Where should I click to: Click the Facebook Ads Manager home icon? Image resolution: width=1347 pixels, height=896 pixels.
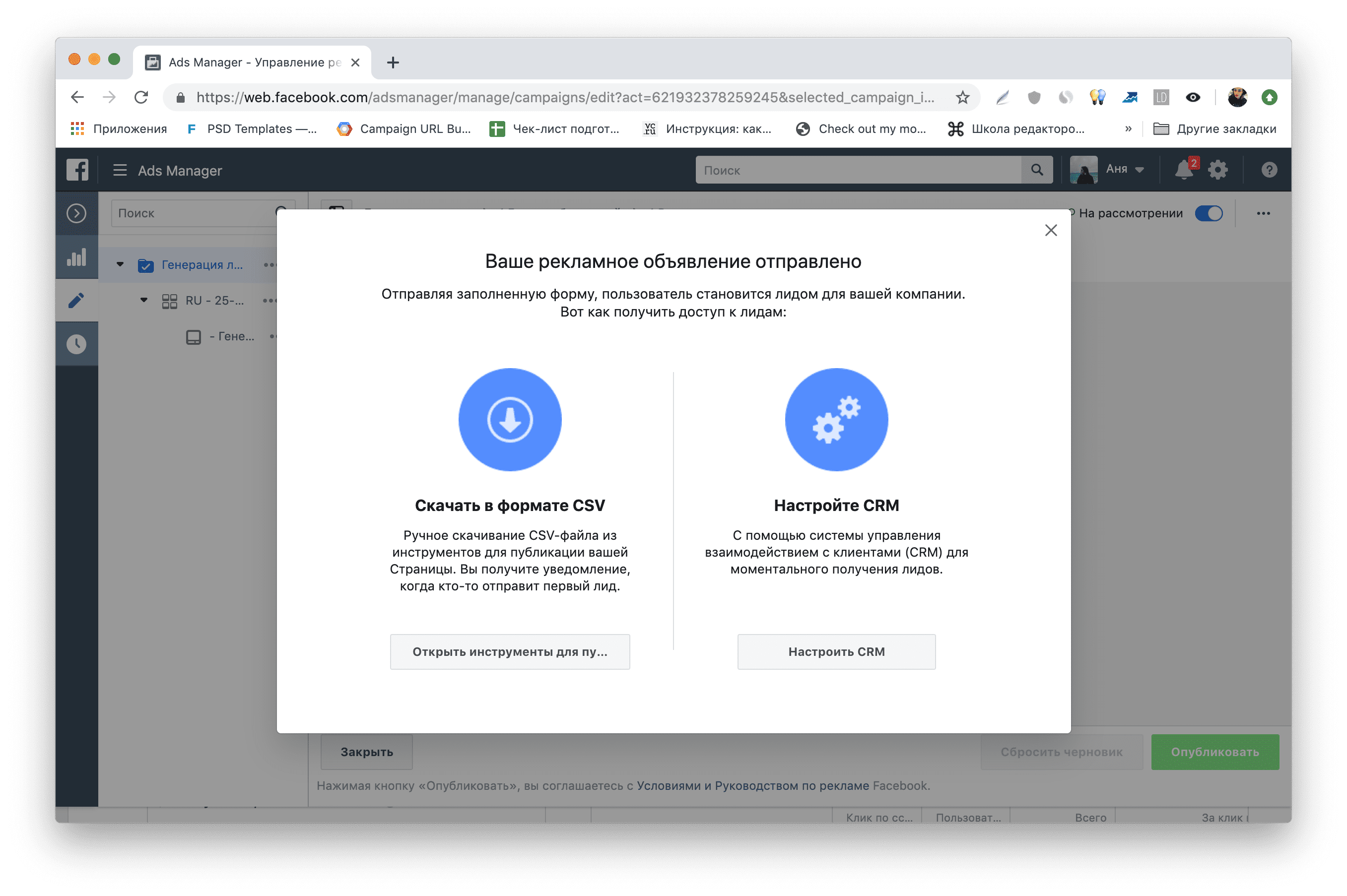point(78,170)
